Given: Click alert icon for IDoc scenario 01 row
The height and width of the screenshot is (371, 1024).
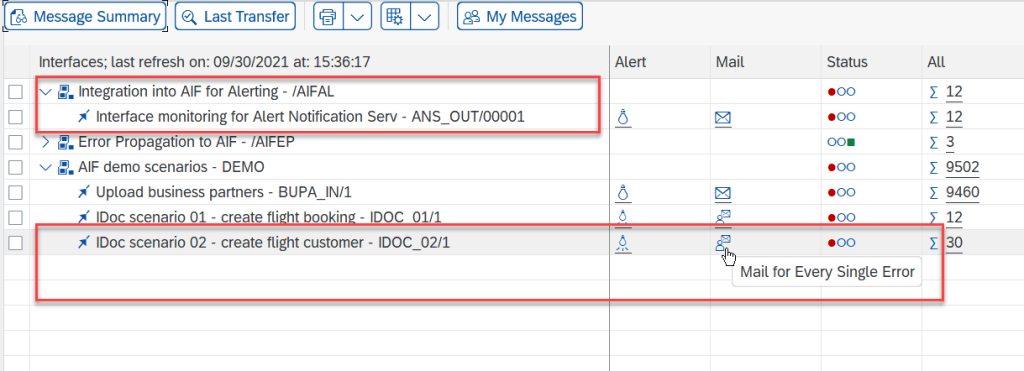Looking at the screenshot, I should [623, 218].
